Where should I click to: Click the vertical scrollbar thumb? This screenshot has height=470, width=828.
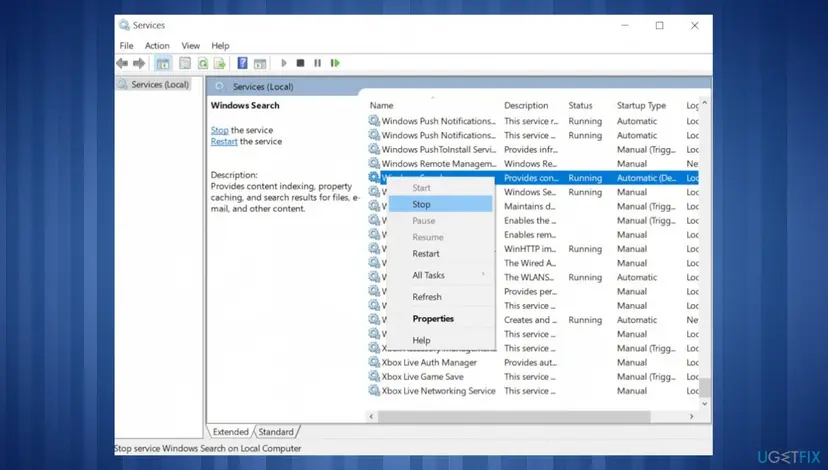coord(704,387)
